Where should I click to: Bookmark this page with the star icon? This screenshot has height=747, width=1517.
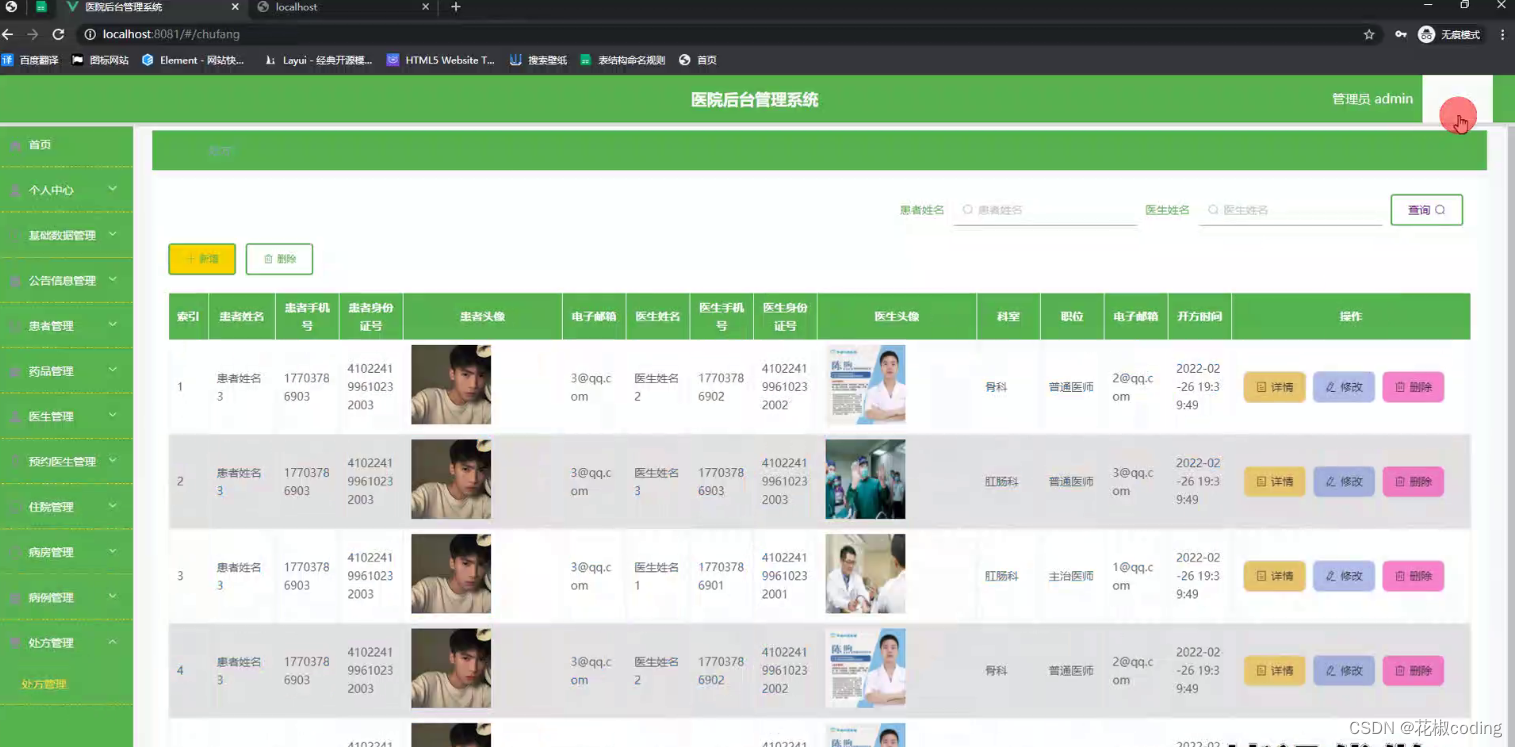point(1369,34)
